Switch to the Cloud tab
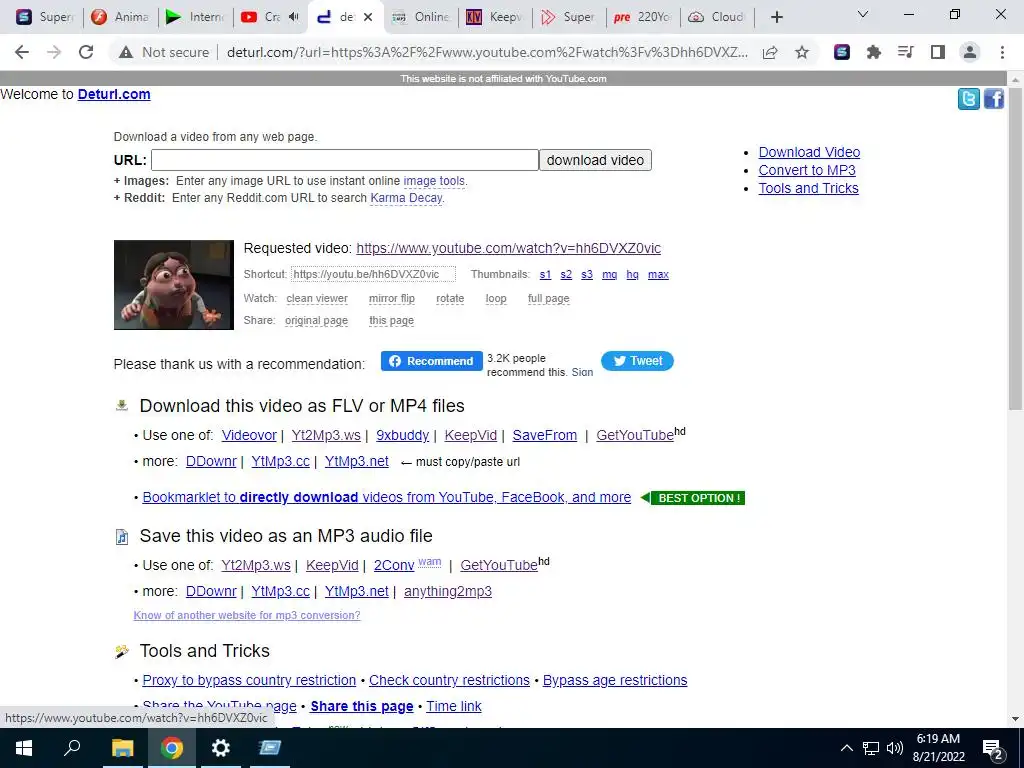This screenshot has width=1024, height=768. click(x=718, y=17)
